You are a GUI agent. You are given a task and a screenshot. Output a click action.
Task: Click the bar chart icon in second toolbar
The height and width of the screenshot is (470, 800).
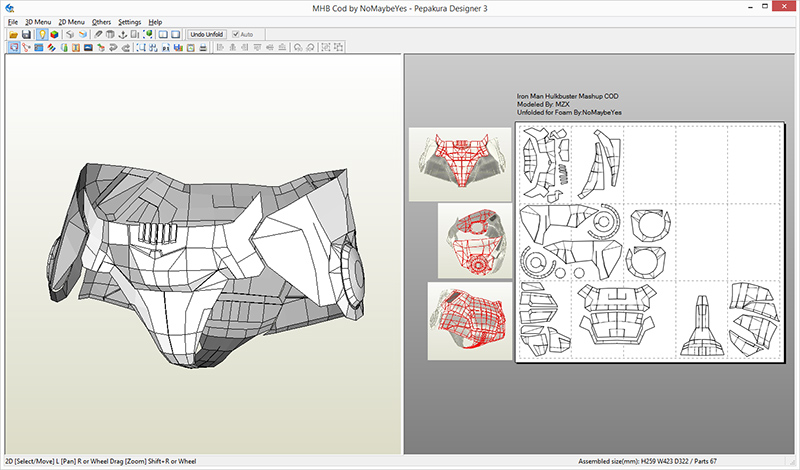click(x=178, y=47)
